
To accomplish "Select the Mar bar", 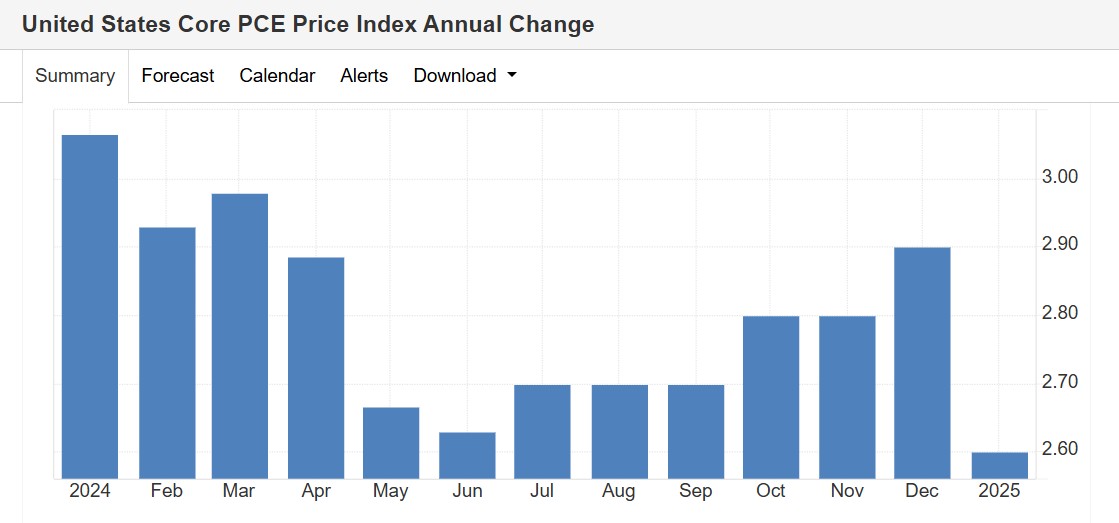I will tap(240, 336).
